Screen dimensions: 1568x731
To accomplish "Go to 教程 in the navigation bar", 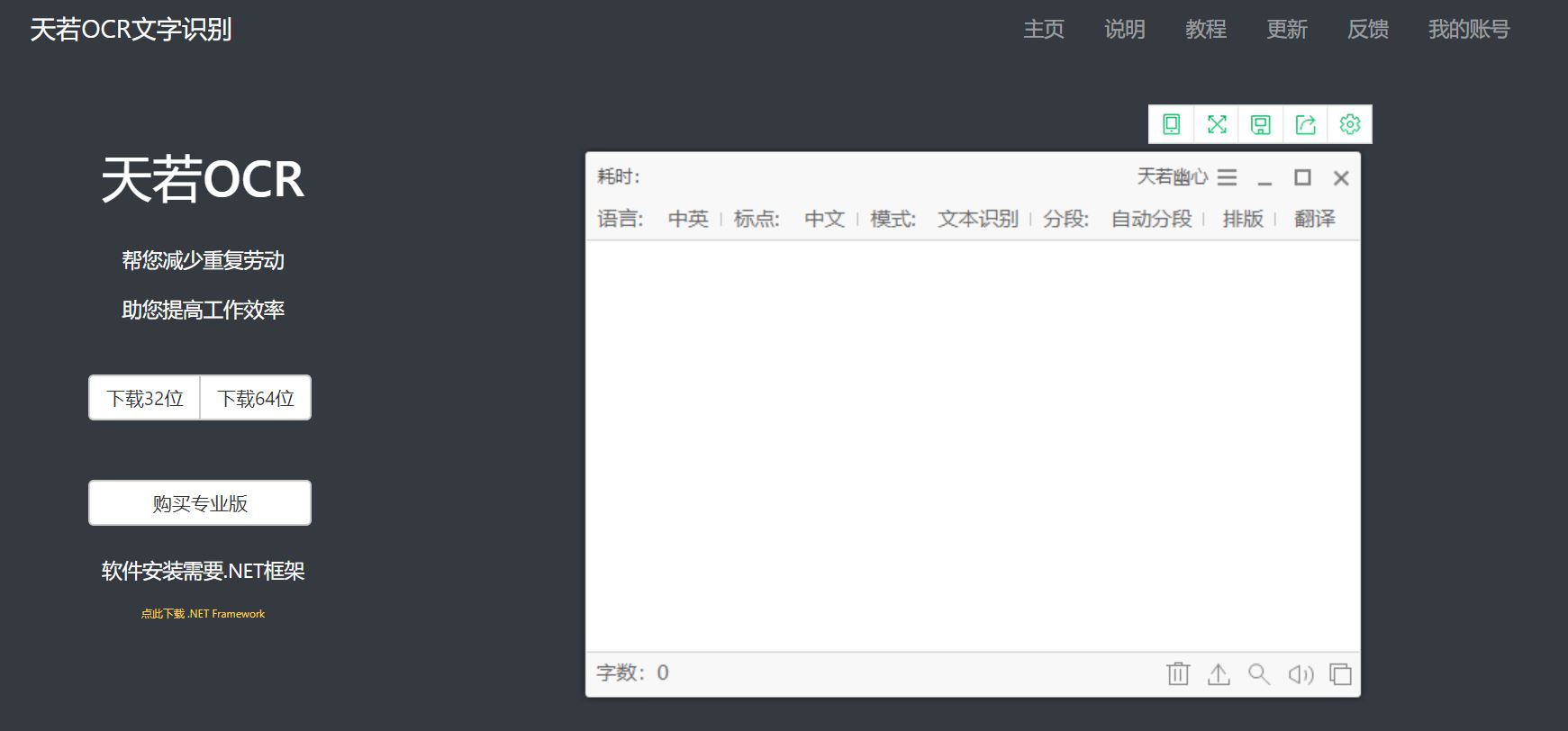I will (1206, 30).
